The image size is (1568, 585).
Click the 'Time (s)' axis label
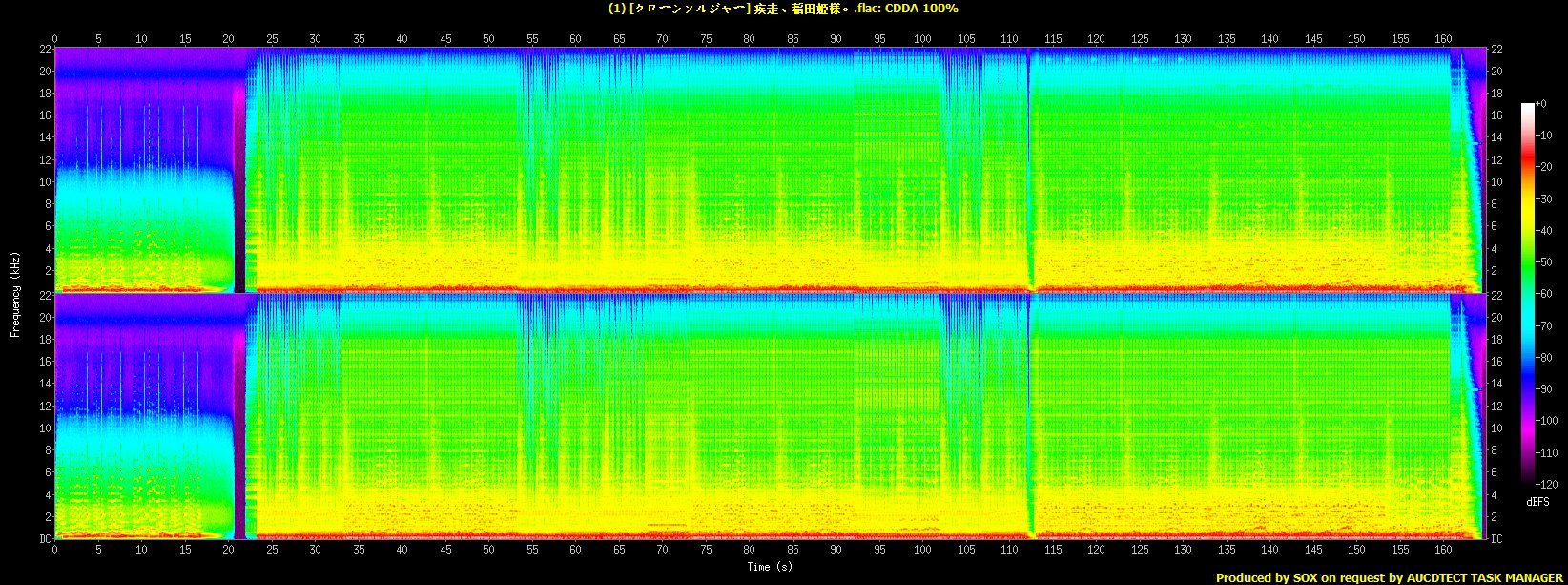coord(770,567)
